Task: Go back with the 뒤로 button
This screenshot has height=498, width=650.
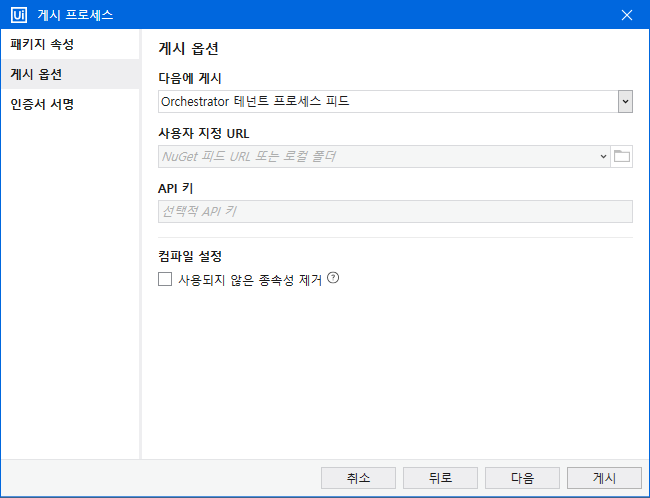Action: (440, 478)
